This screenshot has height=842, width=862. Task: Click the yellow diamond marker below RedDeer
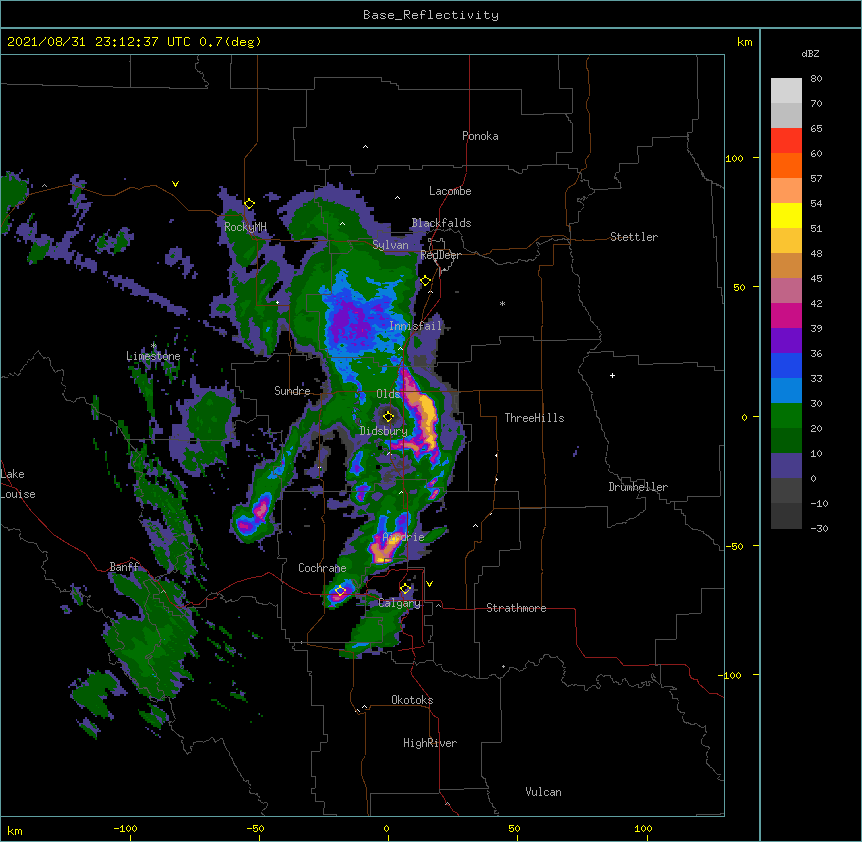(x=426, y=281)
